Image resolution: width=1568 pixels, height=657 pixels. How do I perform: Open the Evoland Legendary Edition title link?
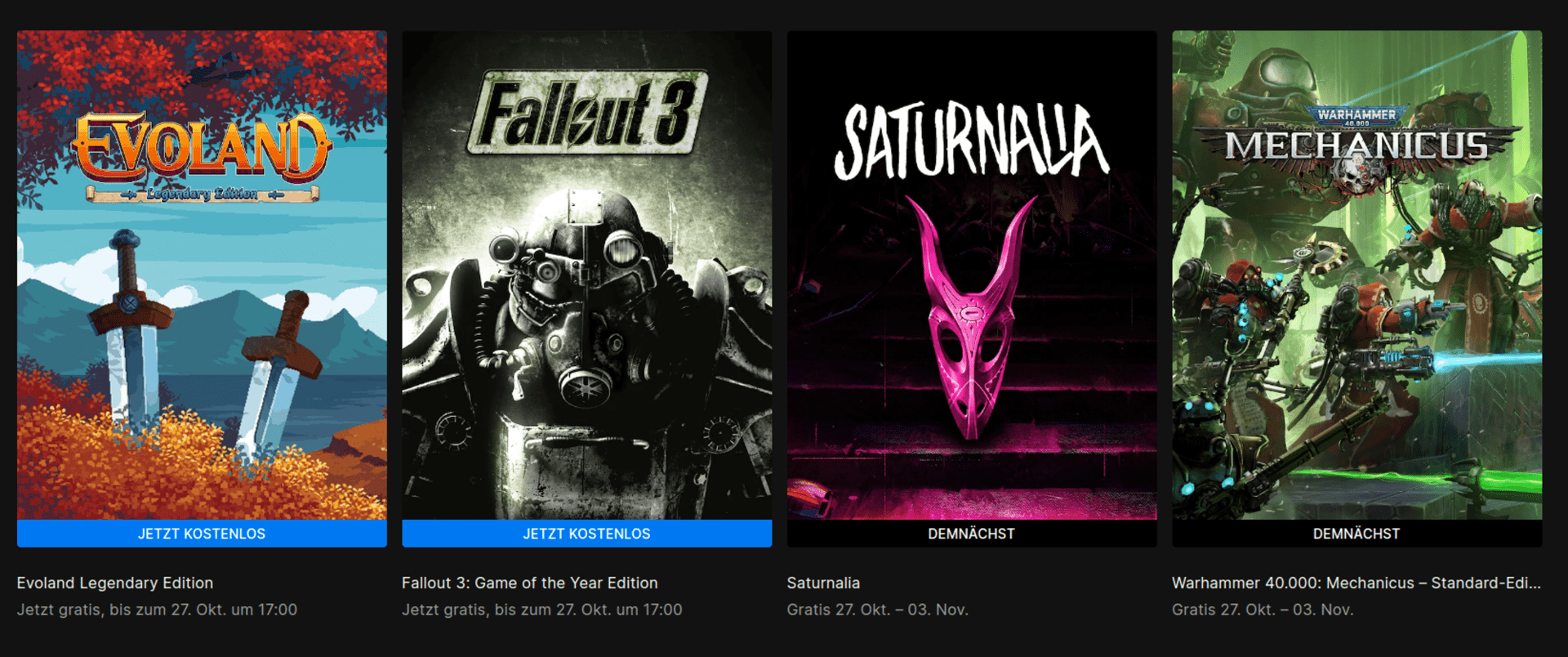coord(115,583)
